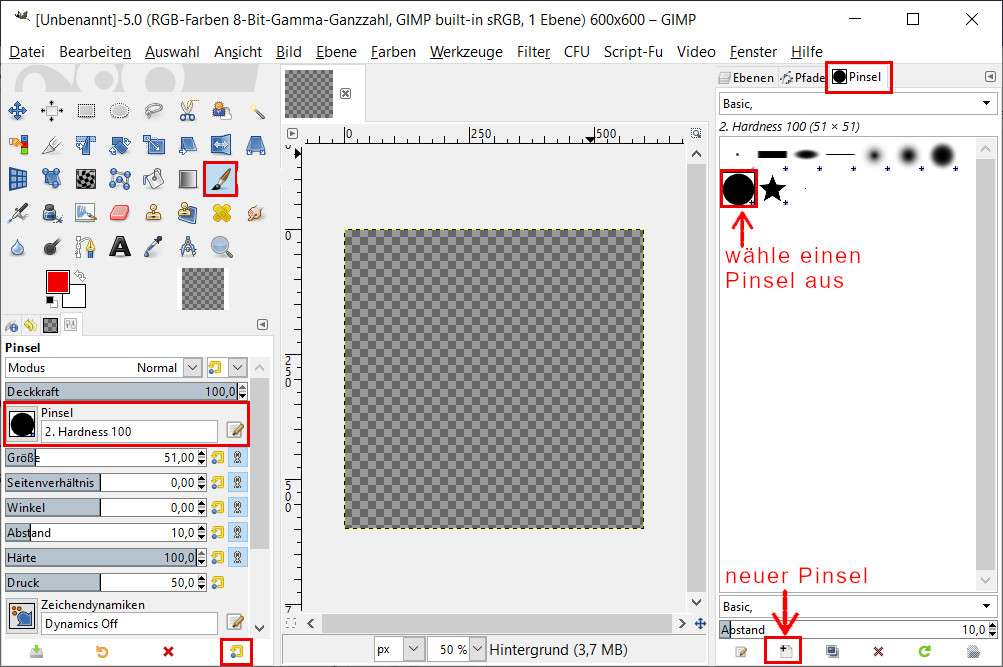Select the Select by Color tool
The width and height of the screenshot is (1003, 667).
pos(18,145)
